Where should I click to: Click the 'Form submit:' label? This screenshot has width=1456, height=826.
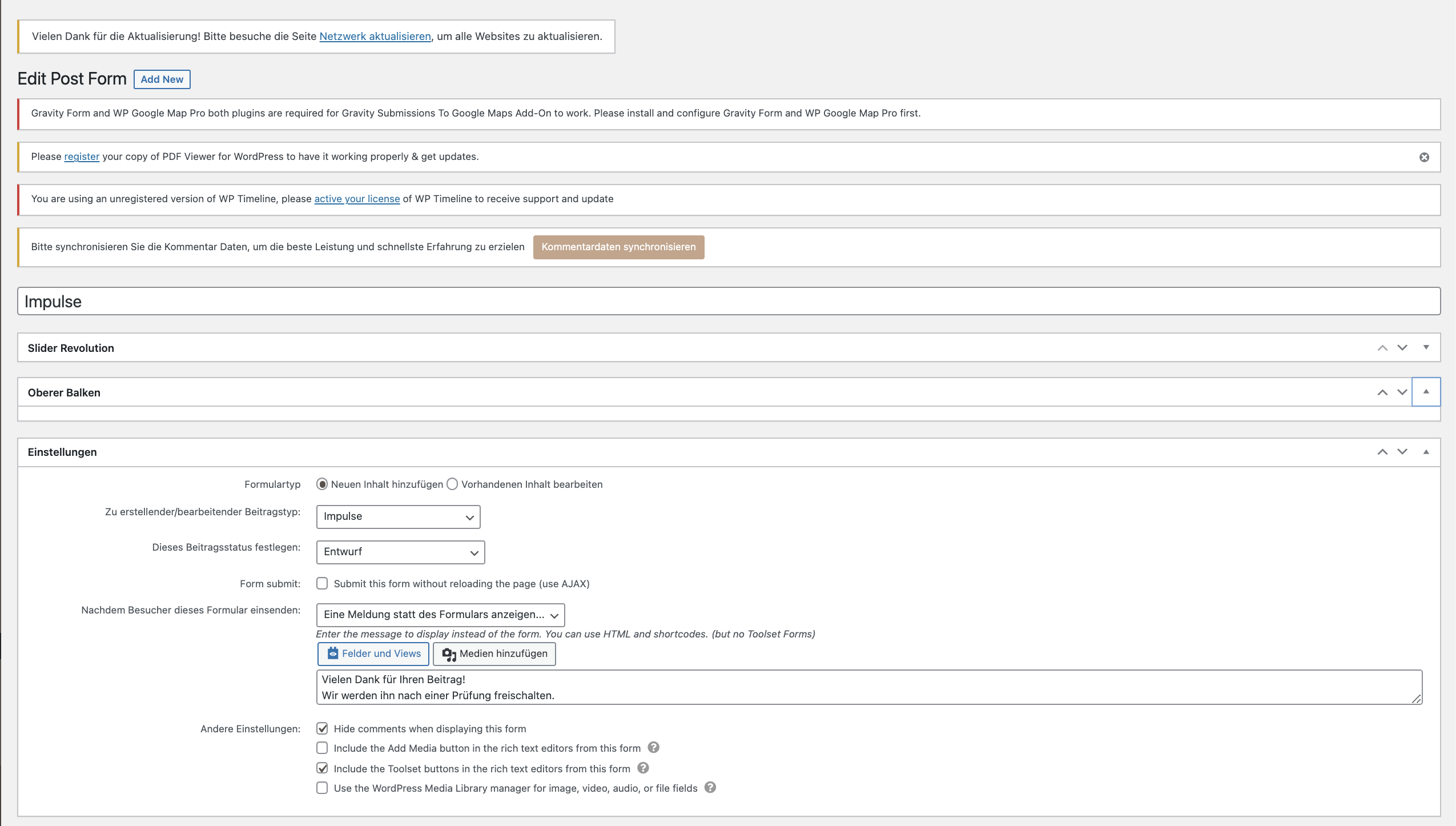(270, 584)
